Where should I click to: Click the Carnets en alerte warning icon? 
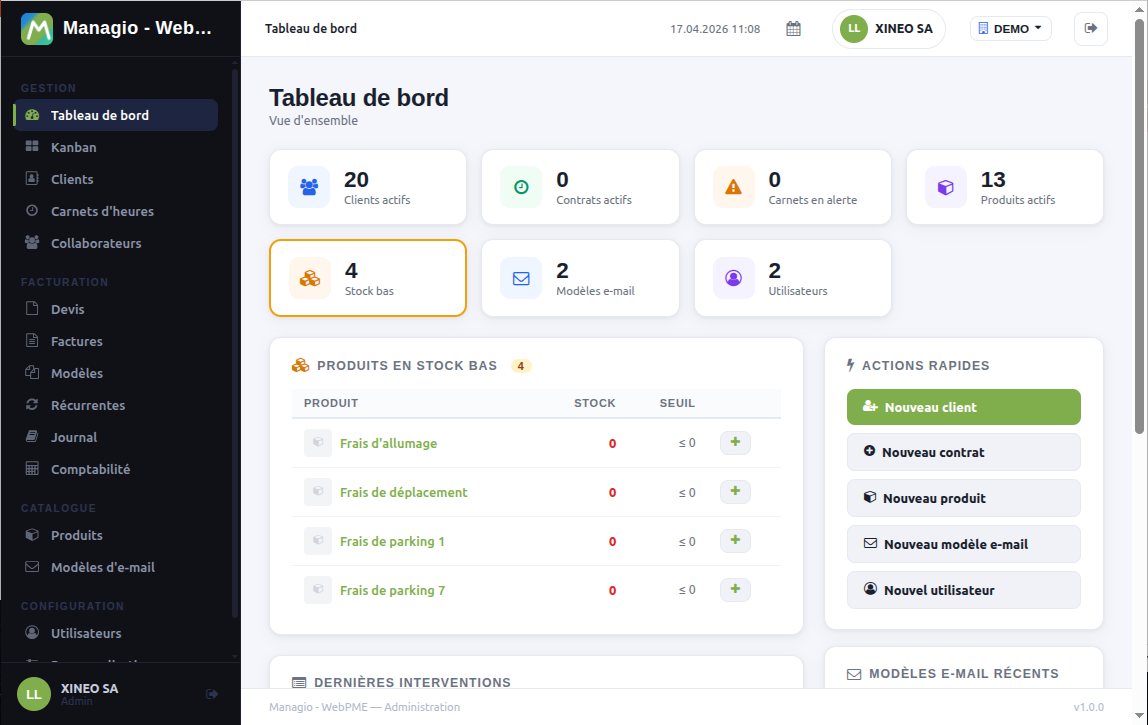pos(734,187)
